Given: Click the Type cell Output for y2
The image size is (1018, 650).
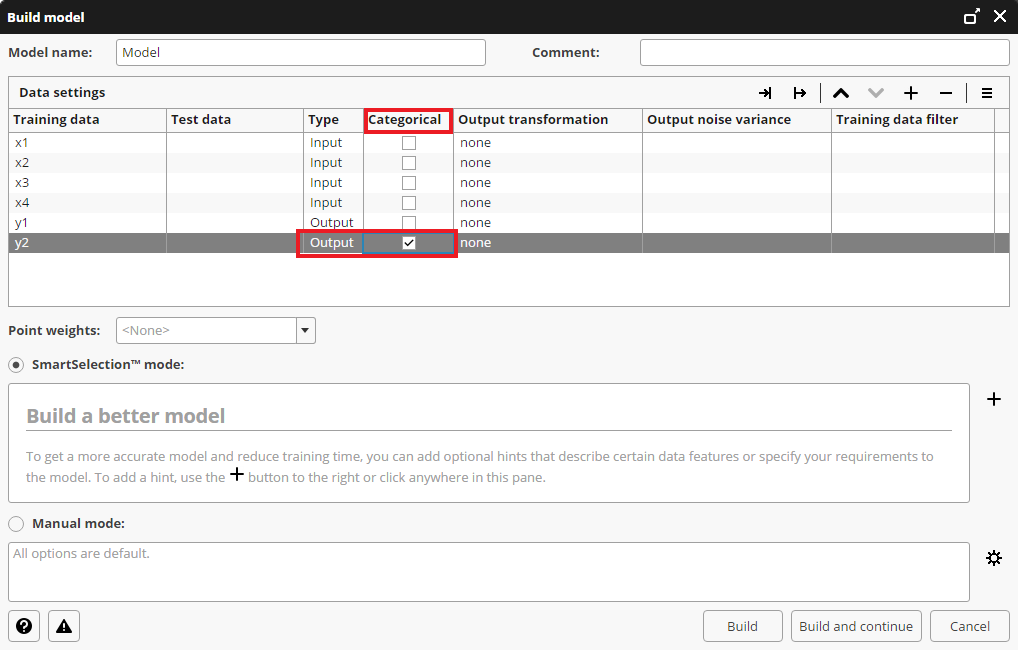Looking at the screenshot, I should (x=332, y=243).
